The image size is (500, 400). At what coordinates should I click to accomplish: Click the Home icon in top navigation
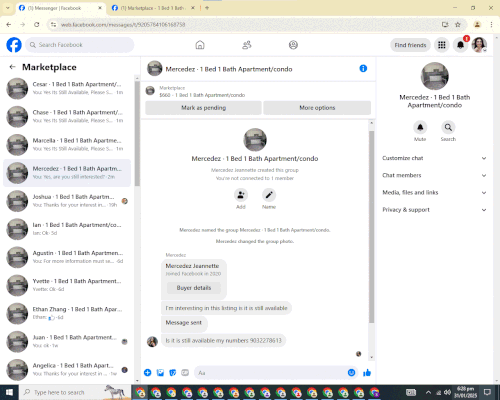(x=200, y=45)
